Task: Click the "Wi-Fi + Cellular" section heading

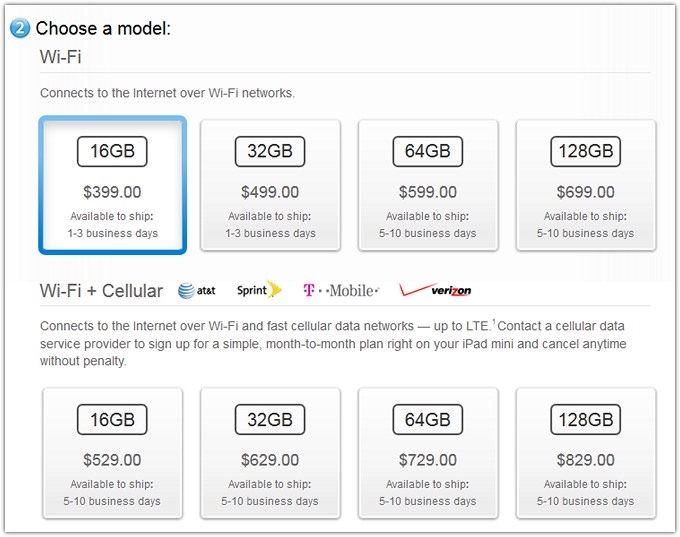Action: click(101, 291)
